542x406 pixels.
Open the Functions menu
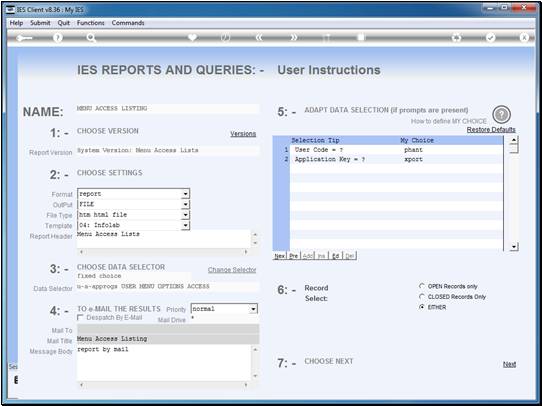91,23
